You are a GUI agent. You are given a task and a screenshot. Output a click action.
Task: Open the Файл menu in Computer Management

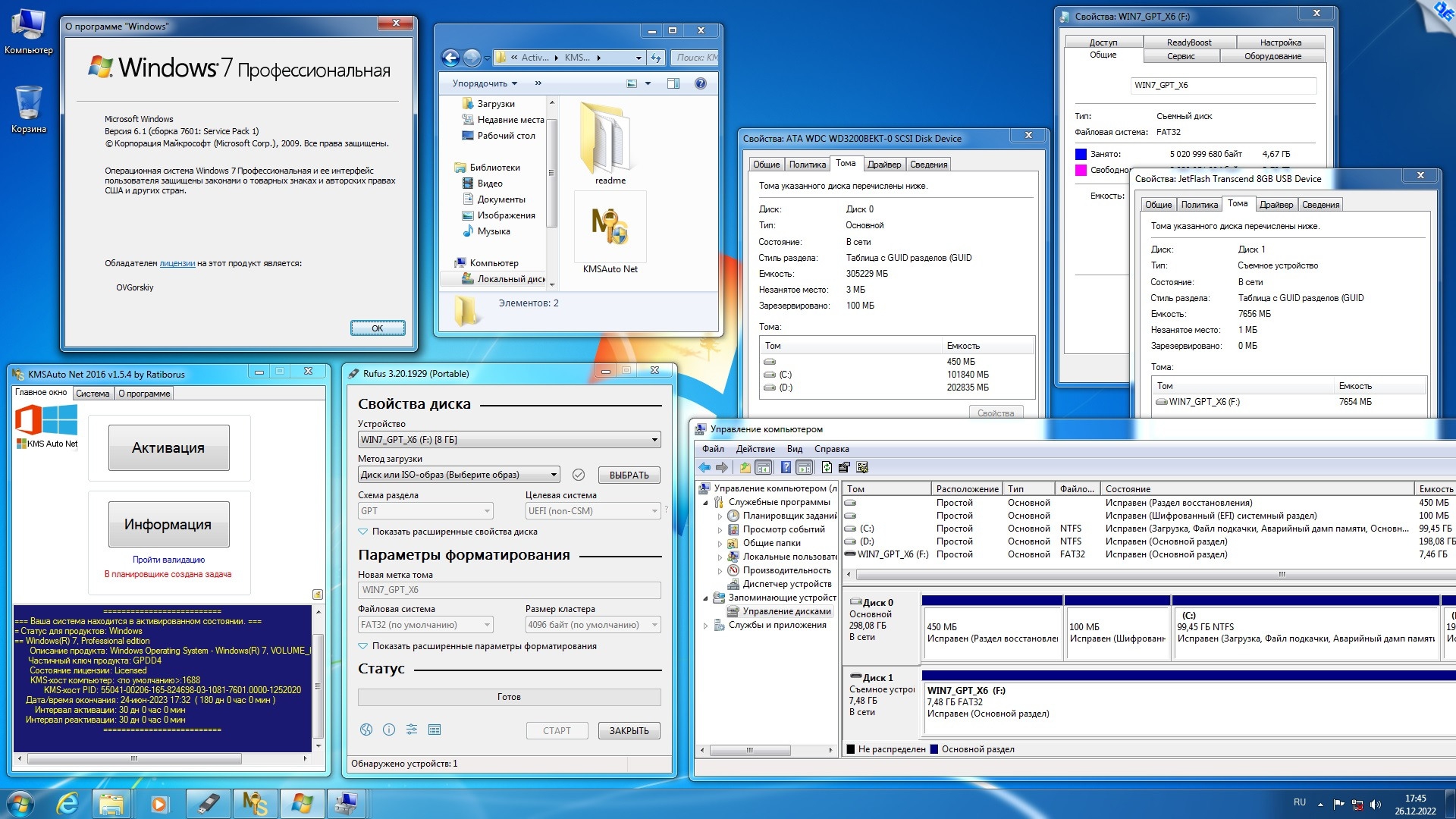point(713,449)
